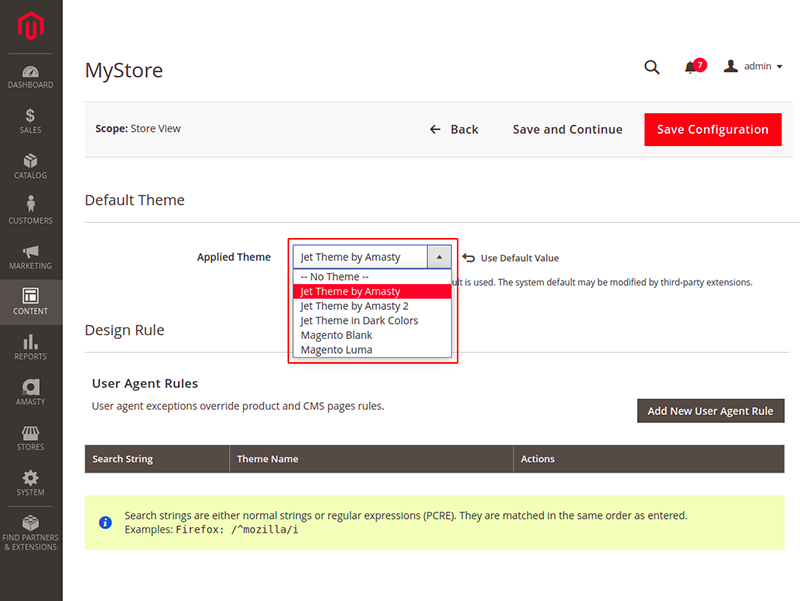The height and width of the screenshot is (601, 800).
Task: Open the Content sidebar menu
Action: click(31, 302)
